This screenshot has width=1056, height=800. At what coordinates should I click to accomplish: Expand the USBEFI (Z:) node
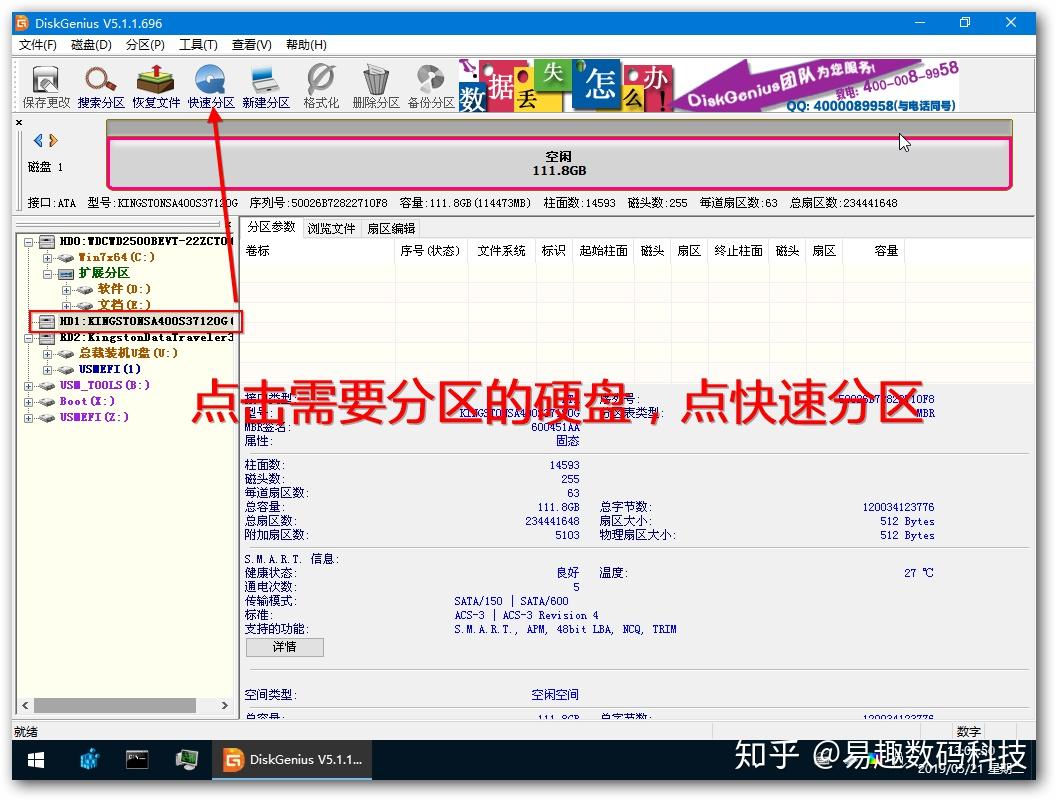28,418
